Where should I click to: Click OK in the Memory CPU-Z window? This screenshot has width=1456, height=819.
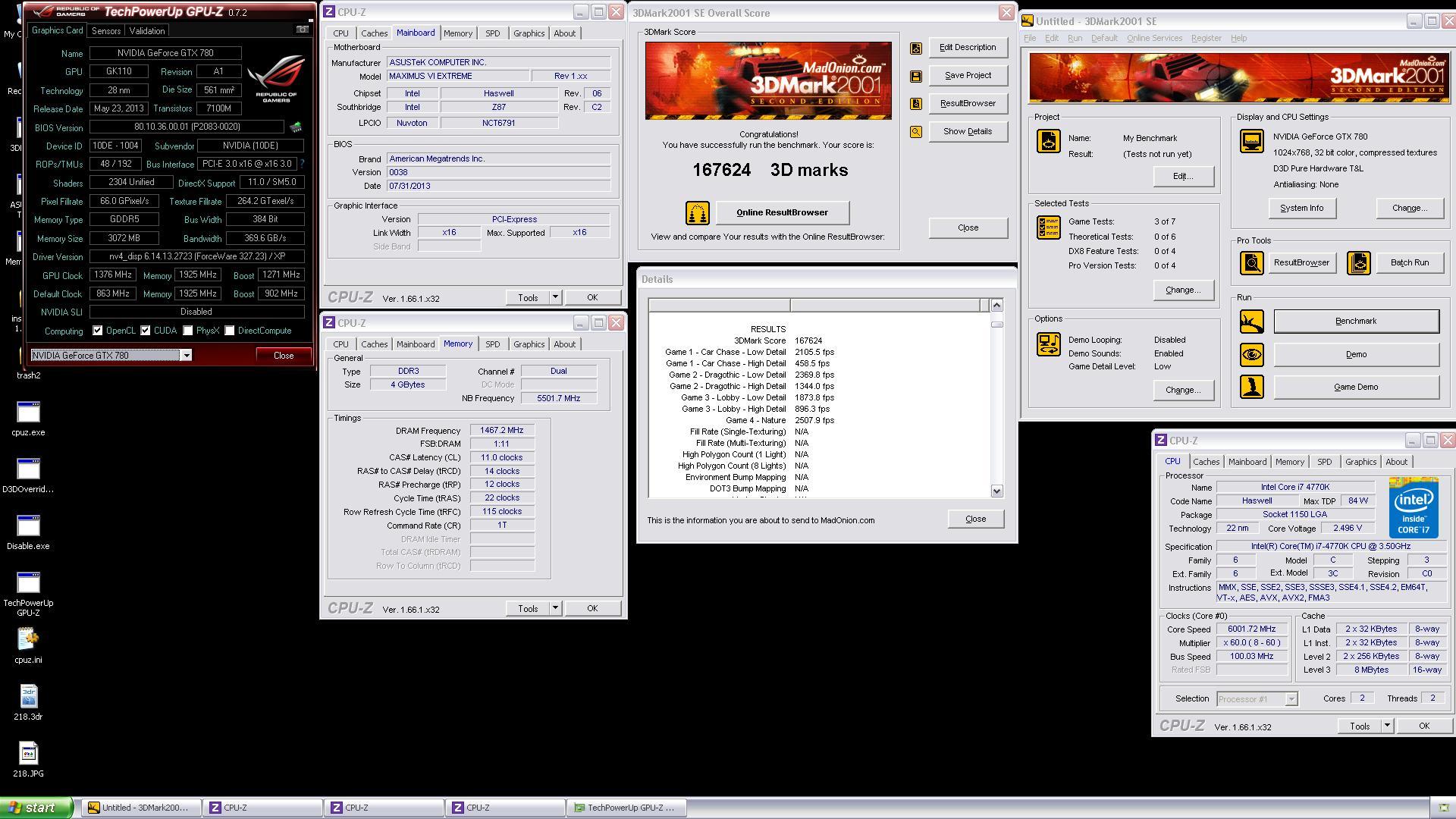(x=591, y=609)
